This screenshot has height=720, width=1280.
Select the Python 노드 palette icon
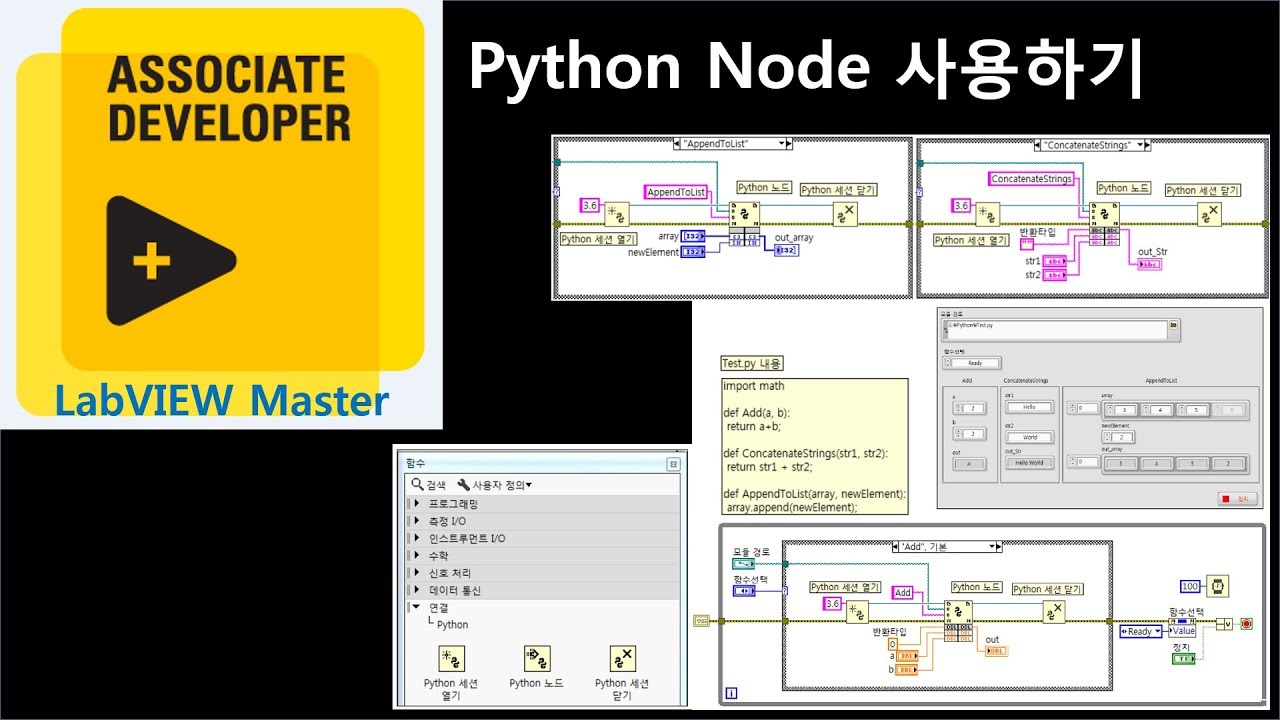537,658
